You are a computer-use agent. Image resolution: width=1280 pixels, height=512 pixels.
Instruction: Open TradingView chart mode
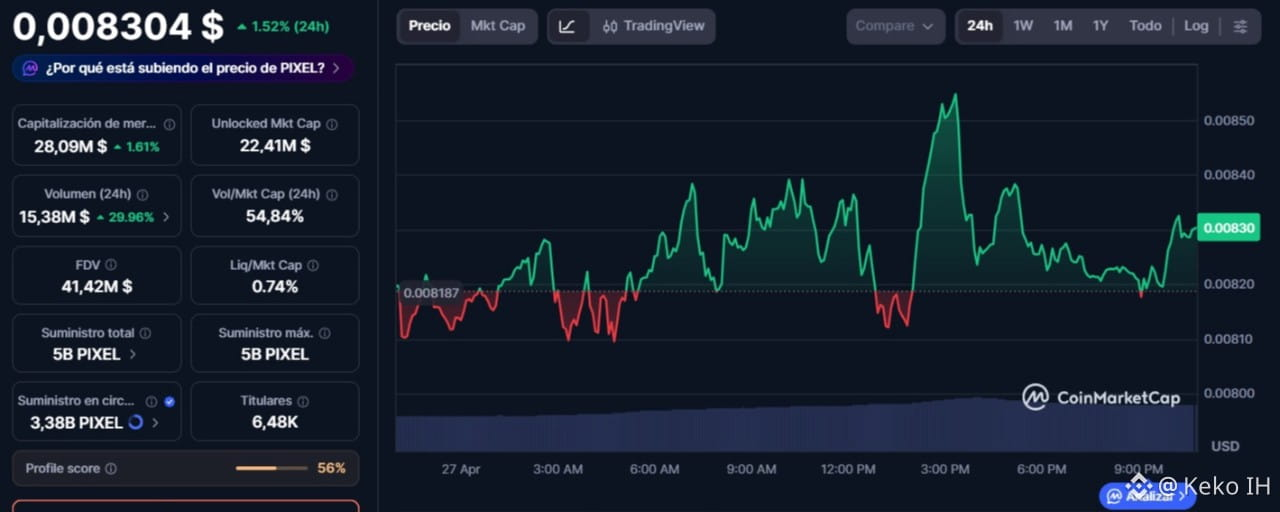pos(653,26)
